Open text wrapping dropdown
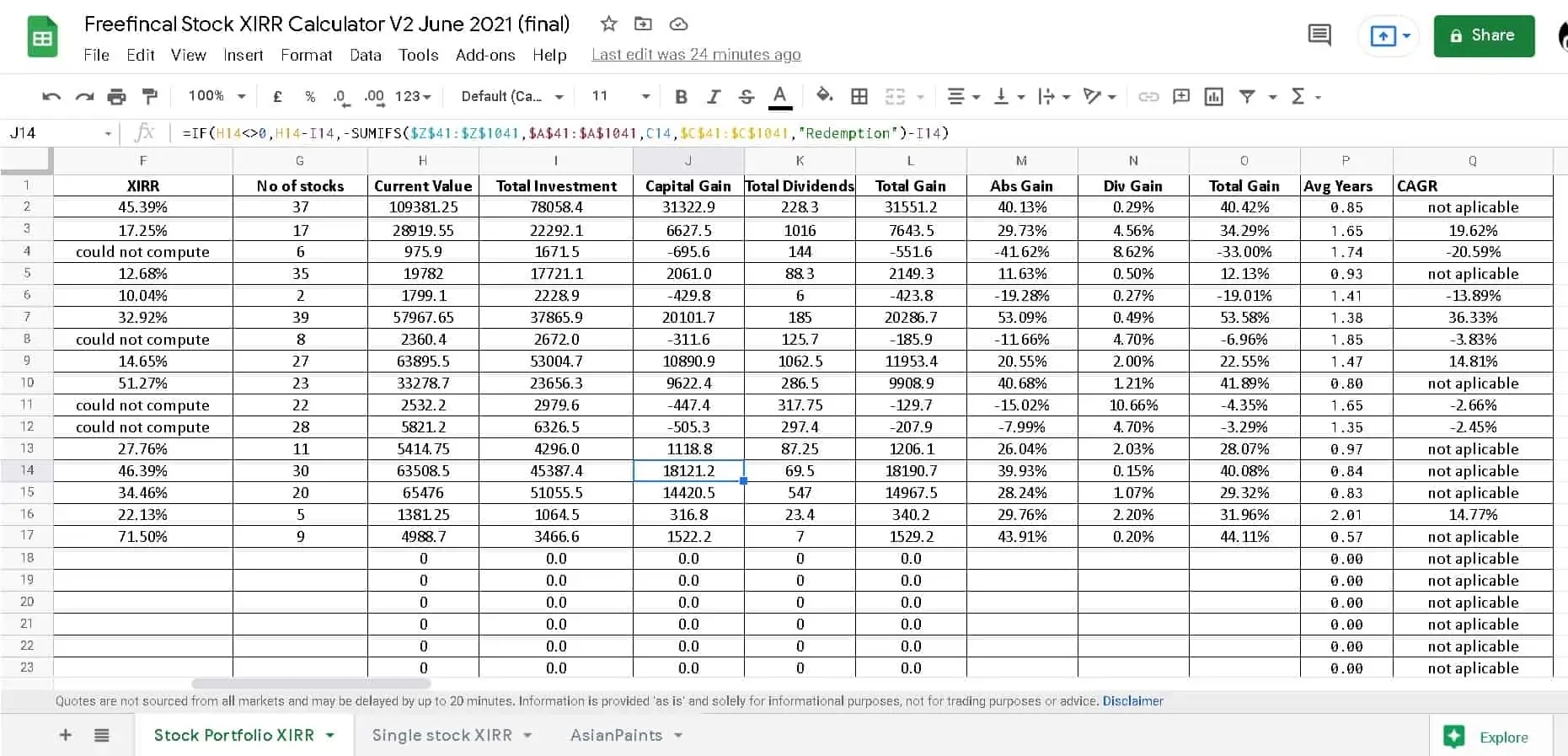 click(x=1054, y=97)
